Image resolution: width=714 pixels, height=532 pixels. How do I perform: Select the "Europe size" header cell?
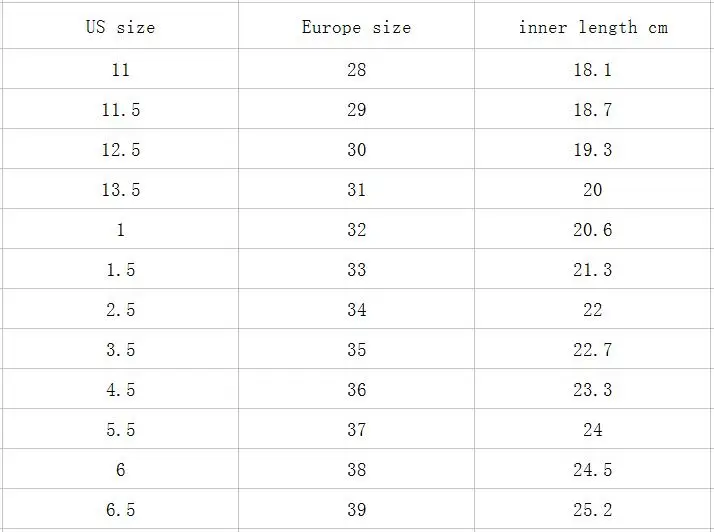pos(356,26)
